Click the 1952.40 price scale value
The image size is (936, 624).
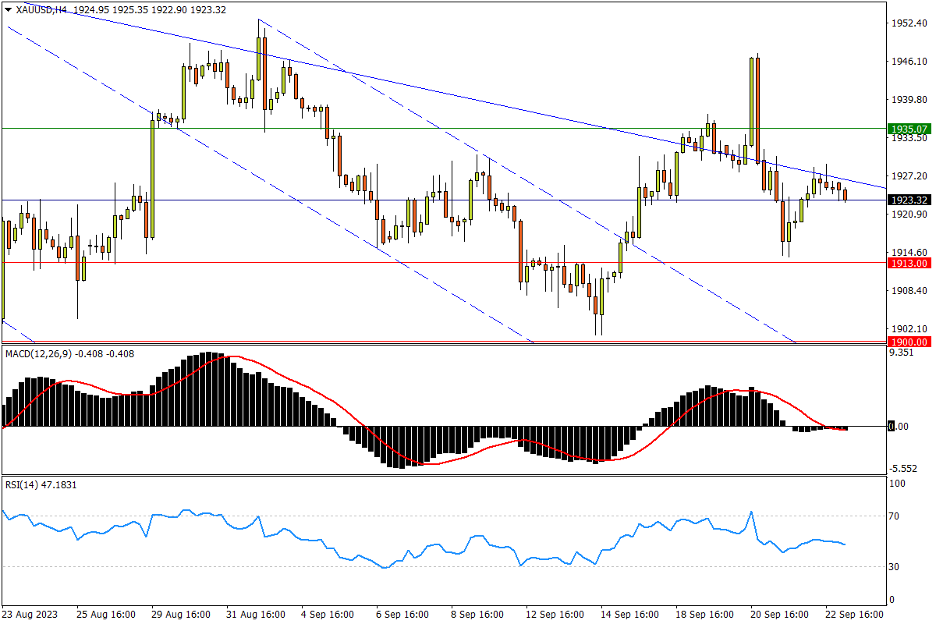click(x=907, y=23)
